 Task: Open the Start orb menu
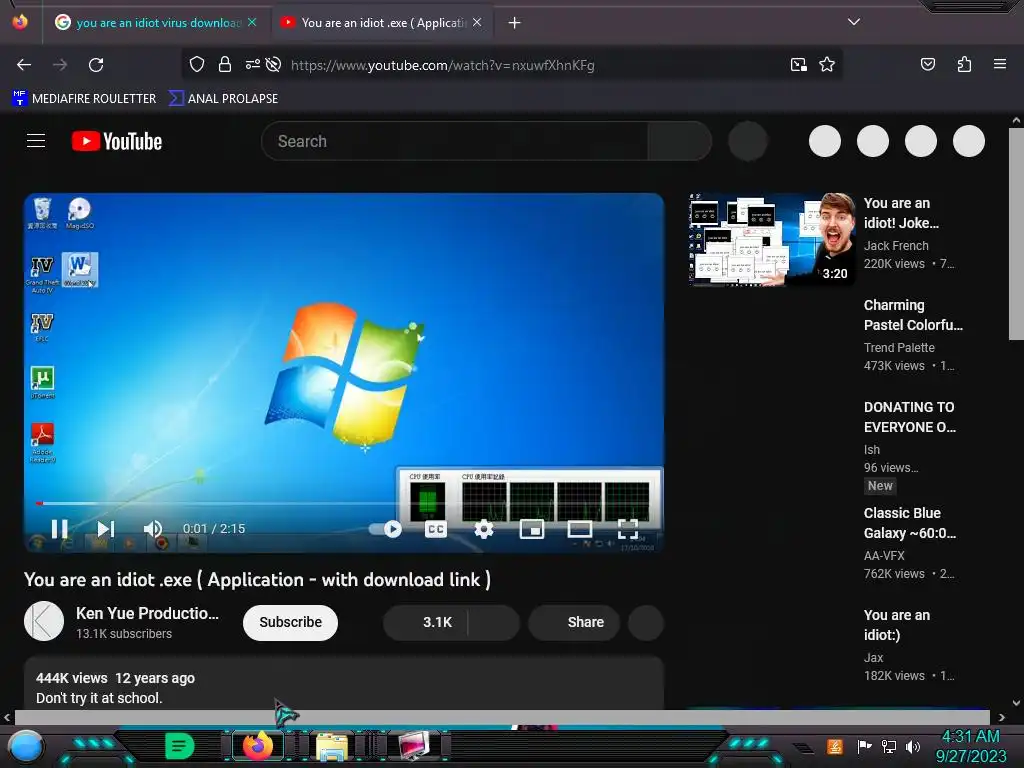pos(26,746)
